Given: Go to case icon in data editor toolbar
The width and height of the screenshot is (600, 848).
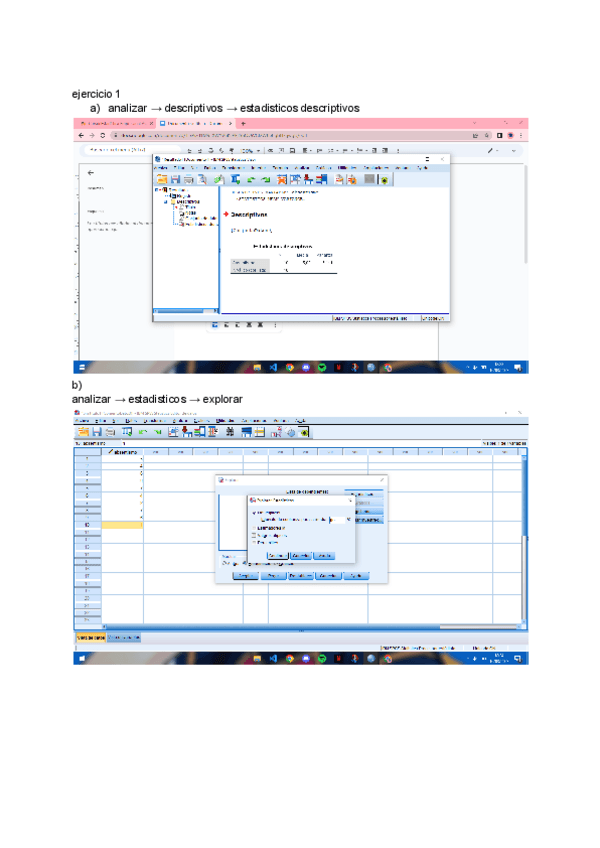Looking at the screenshot, I should 173,432.
